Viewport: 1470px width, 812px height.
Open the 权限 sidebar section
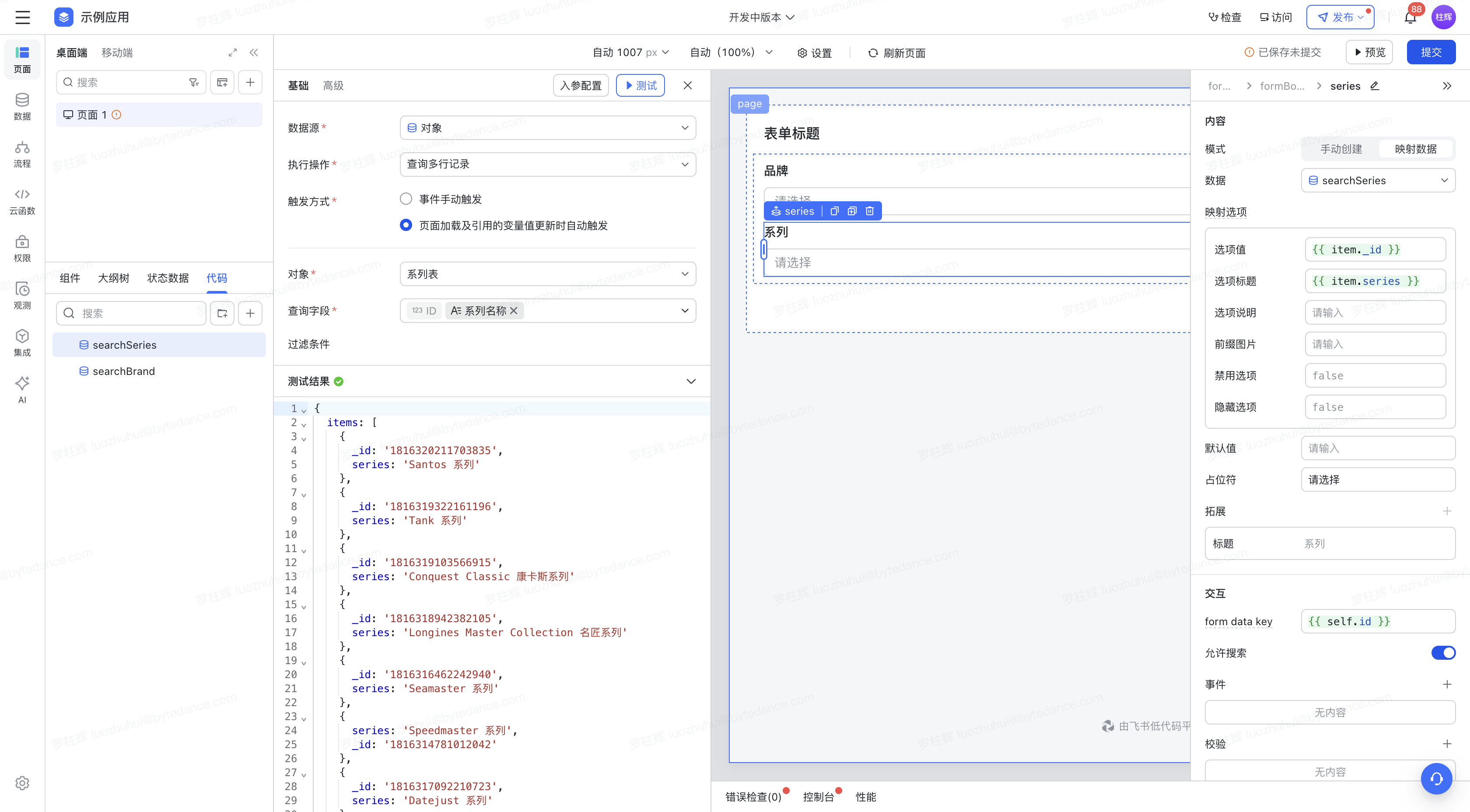point(22,249)
